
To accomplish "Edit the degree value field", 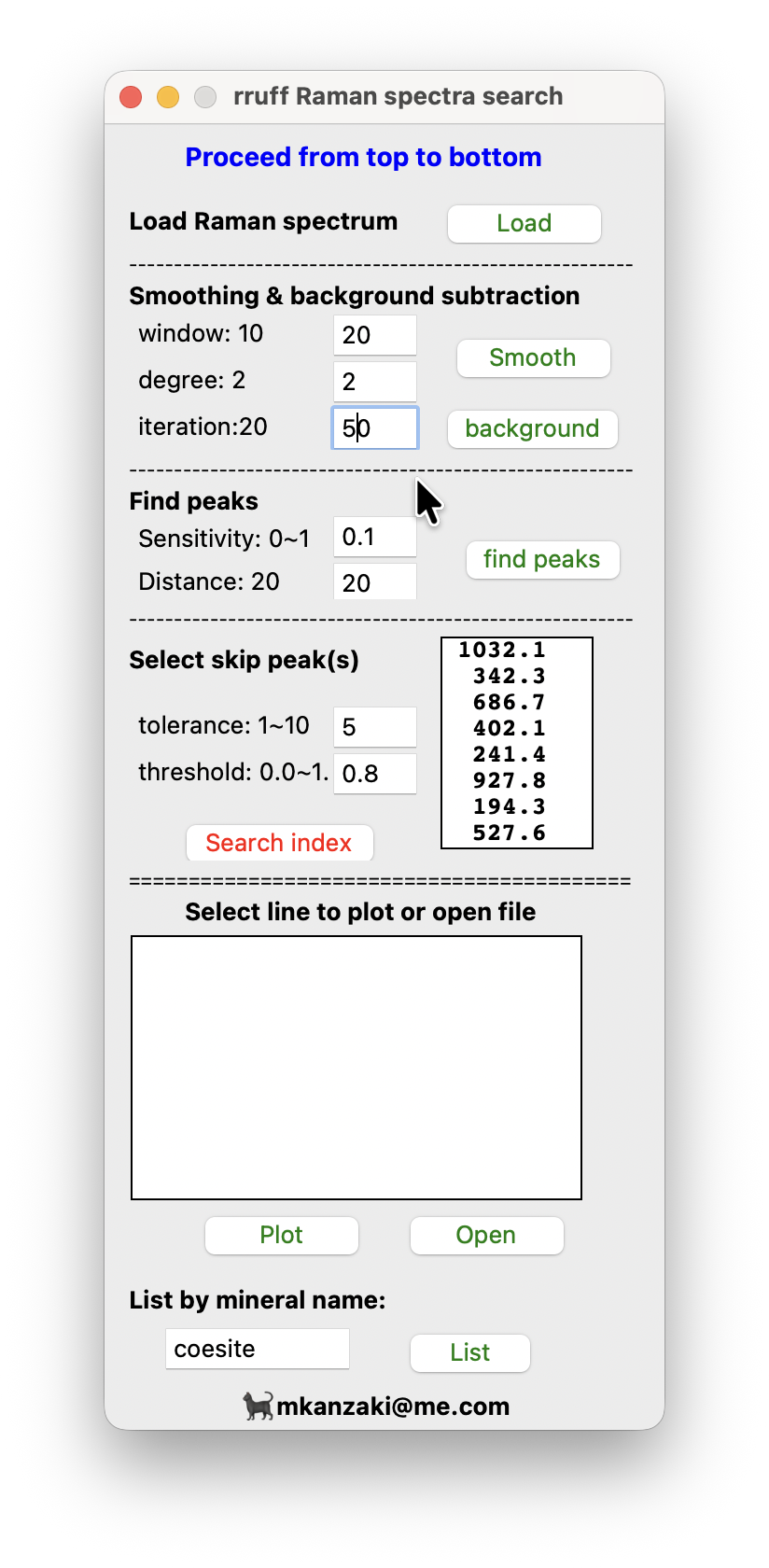I will [374, 382].
